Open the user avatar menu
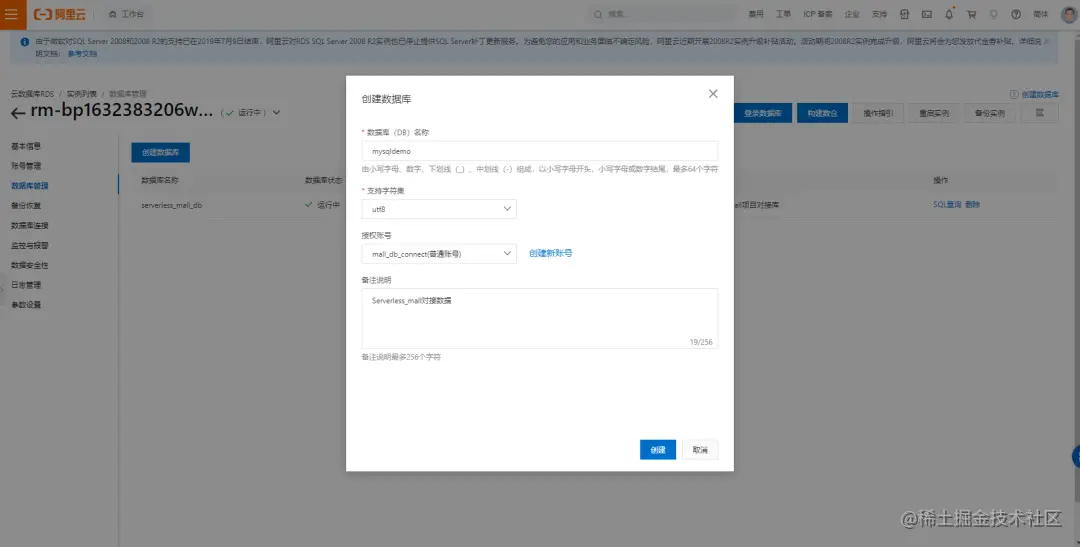This screenshot has height=547, width=1080. [1068, 14]
